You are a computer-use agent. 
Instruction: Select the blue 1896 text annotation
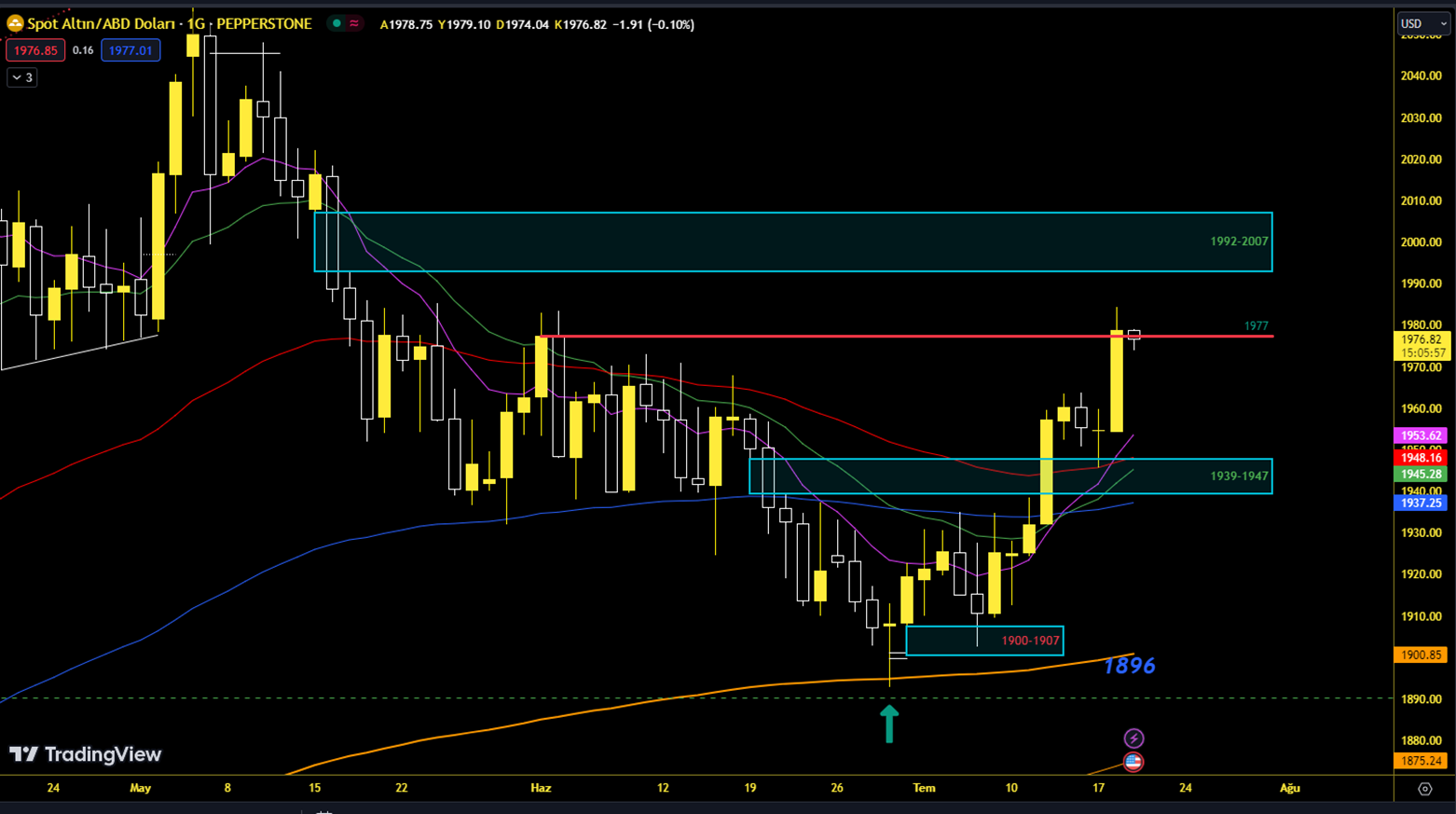point(1129,666)
